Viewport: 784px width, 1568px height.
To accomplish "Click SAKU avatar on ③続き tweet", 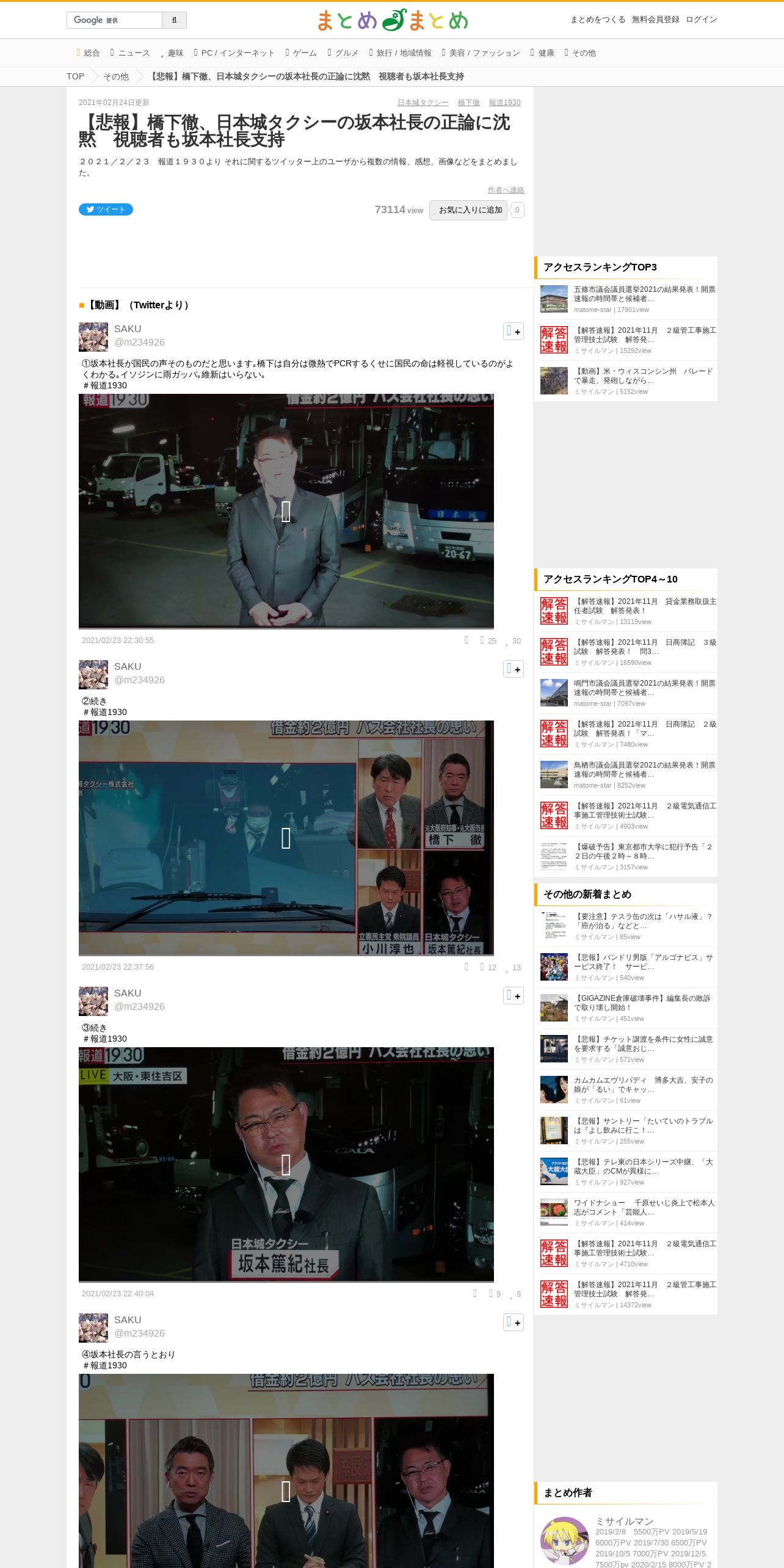I will (93, 1001).
